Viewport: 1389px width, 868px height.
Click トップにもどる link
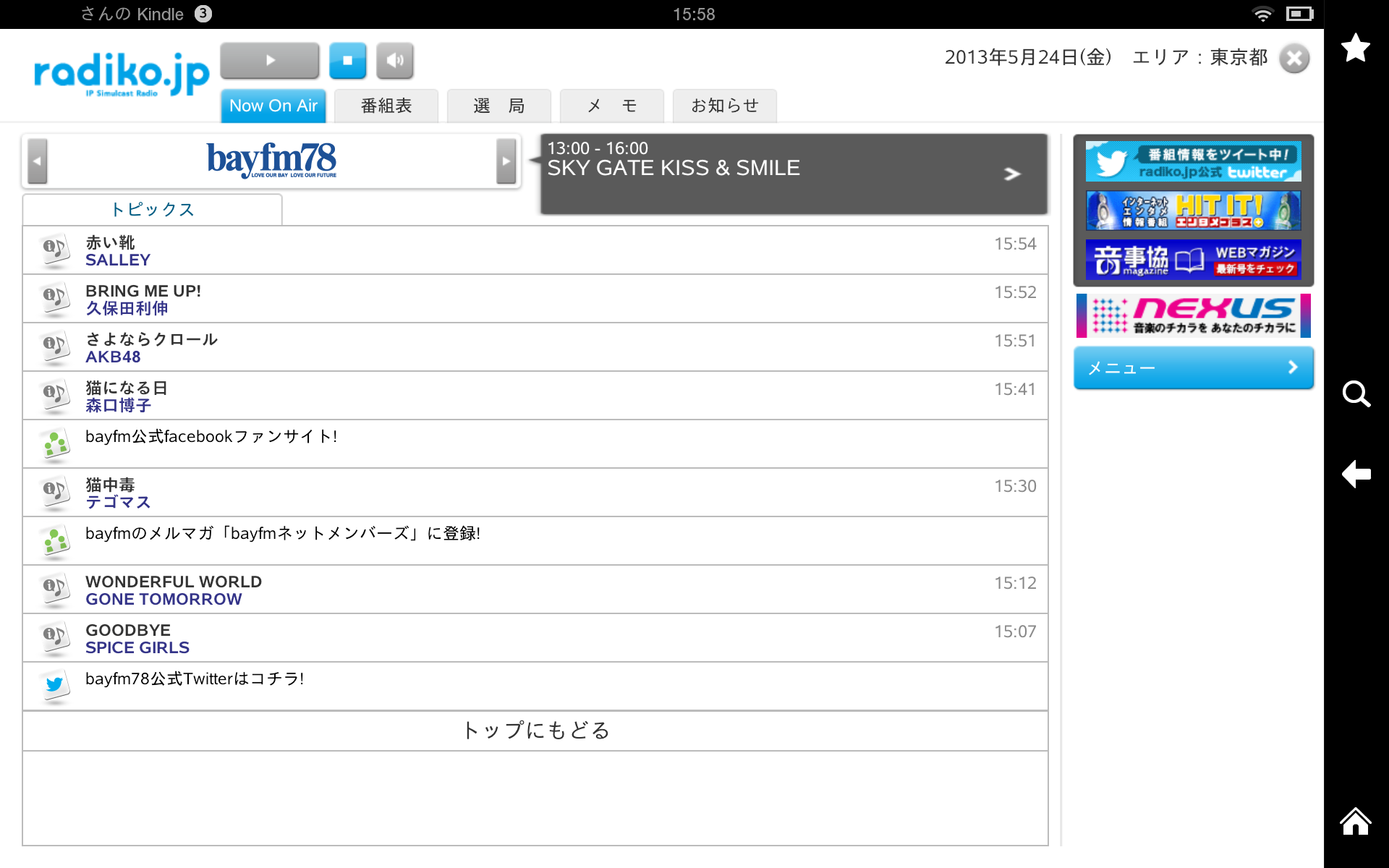pos(535,731)
